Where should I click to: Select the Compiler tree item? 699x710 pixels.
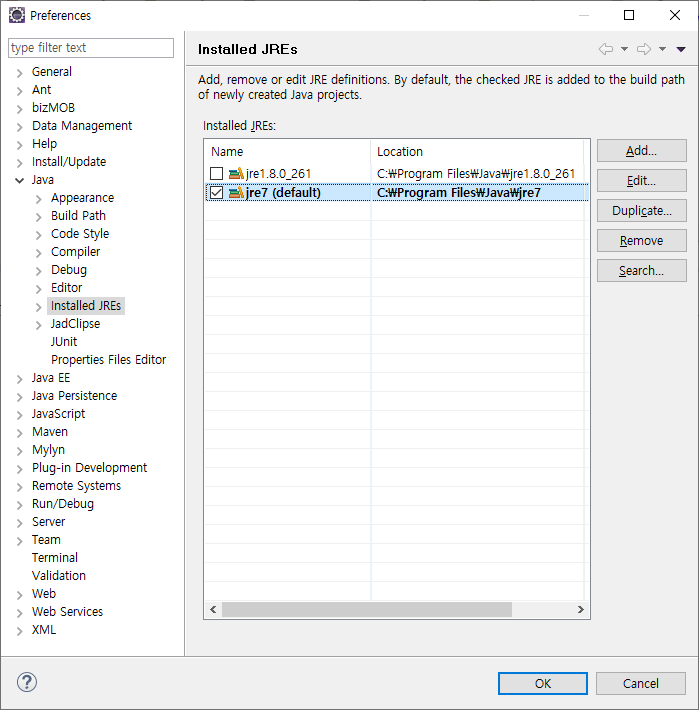click(x=75, y=252)
